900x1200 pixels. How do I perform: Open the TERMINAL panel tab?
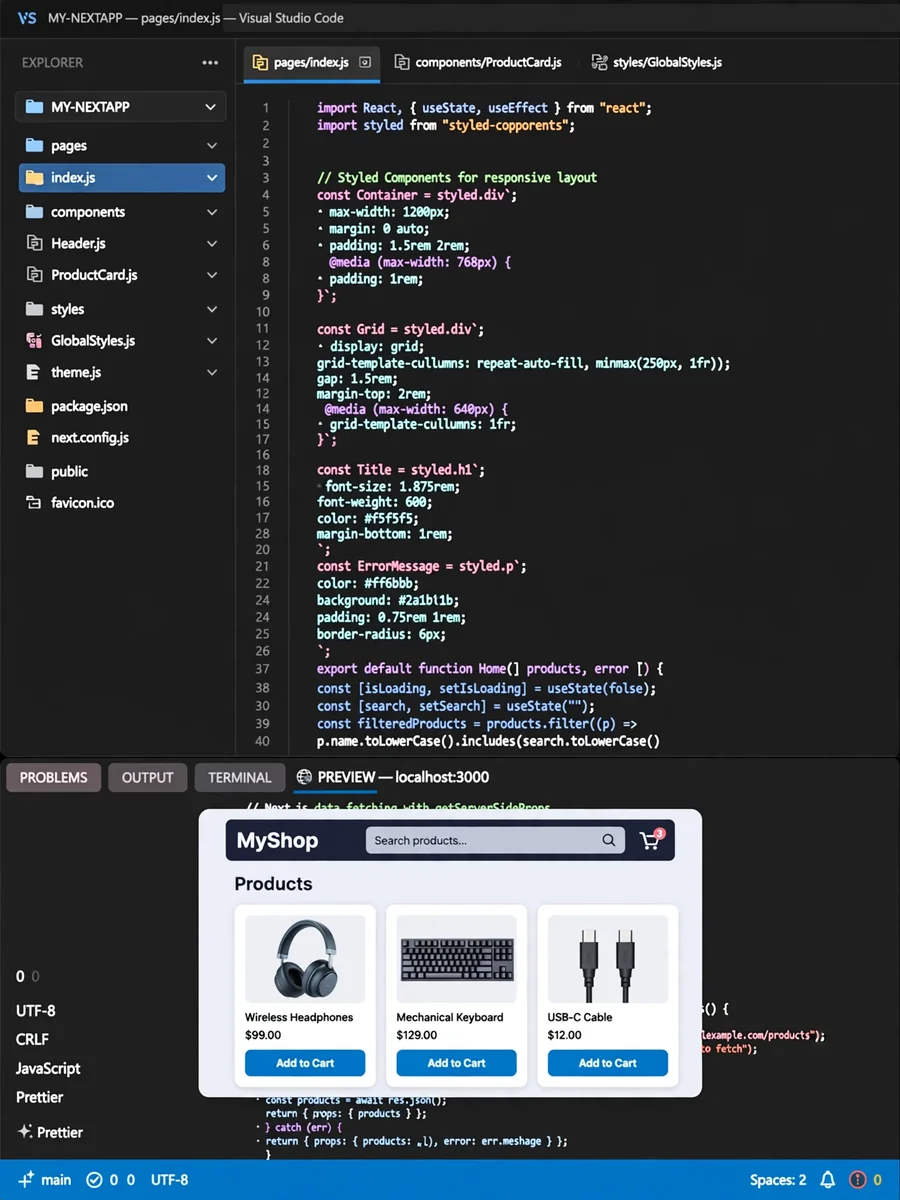pos(239,777)
